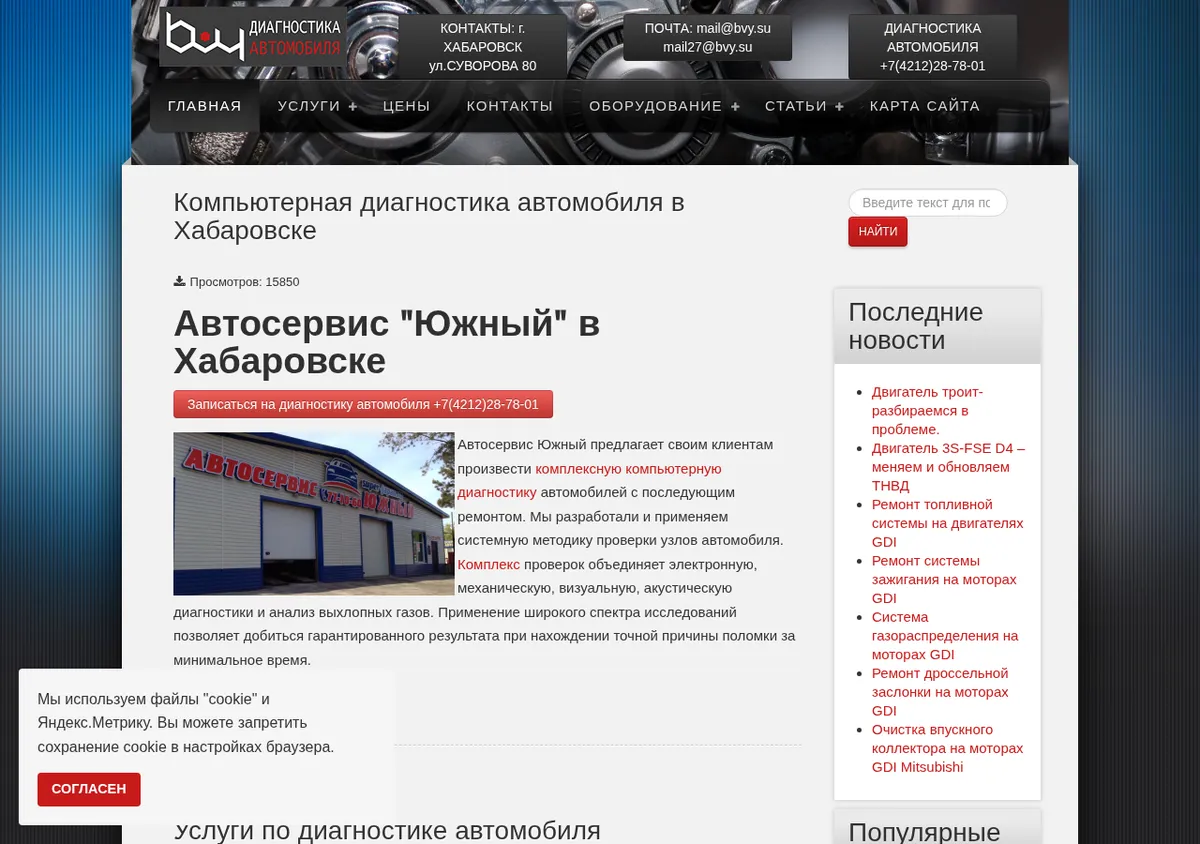Accept cookies with СОГЛАСЕН button
This screenshot has height=844, width=1200.
pos(89,789)
